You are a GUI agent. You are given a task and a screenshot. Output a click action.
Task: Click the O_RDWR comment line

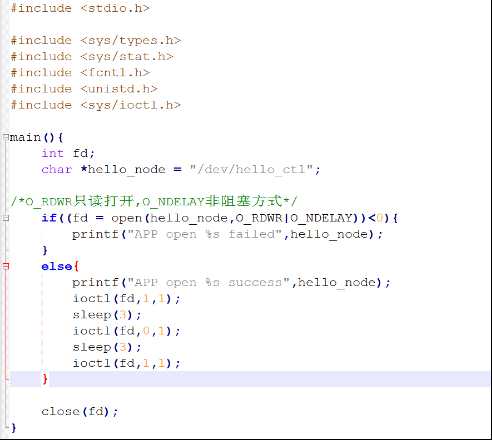[154, 201]
